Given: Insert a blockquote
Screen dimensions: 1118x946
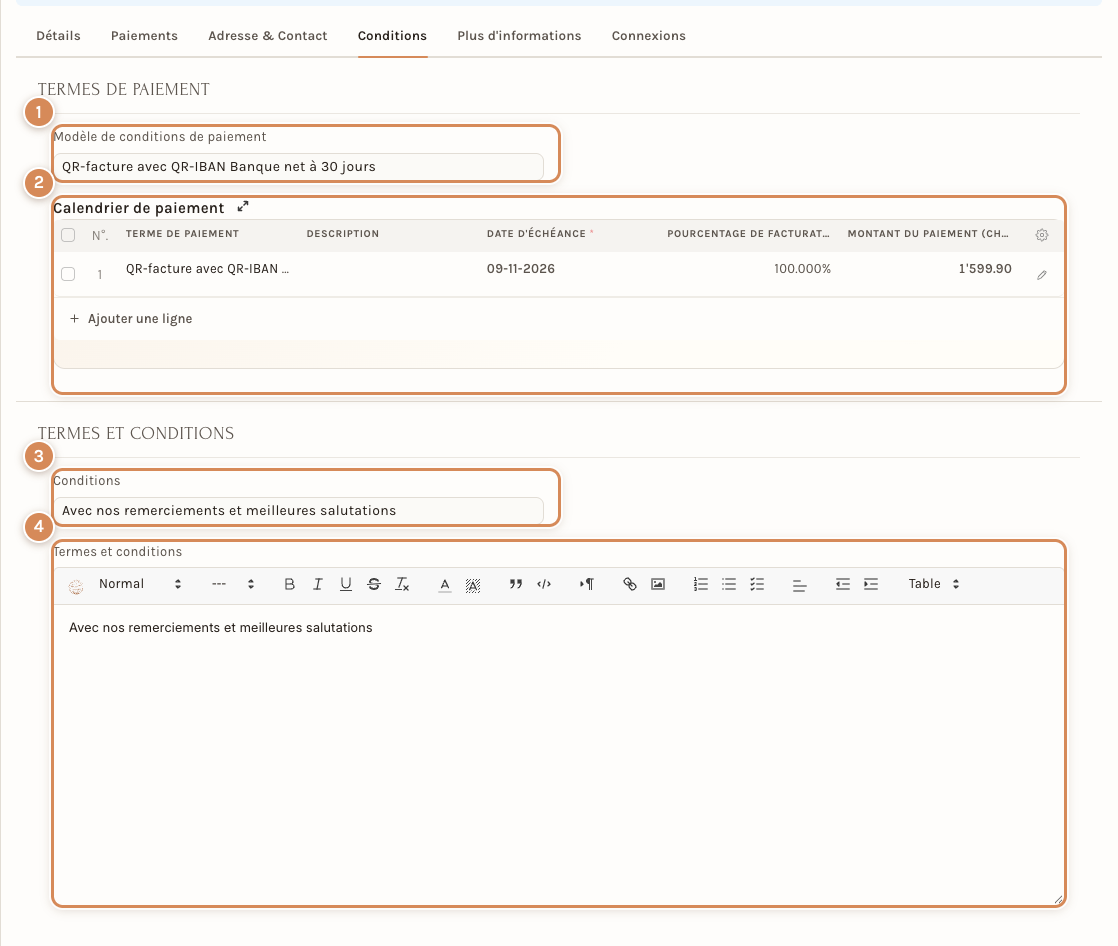Looking at the screenshot, I should 516,584.
